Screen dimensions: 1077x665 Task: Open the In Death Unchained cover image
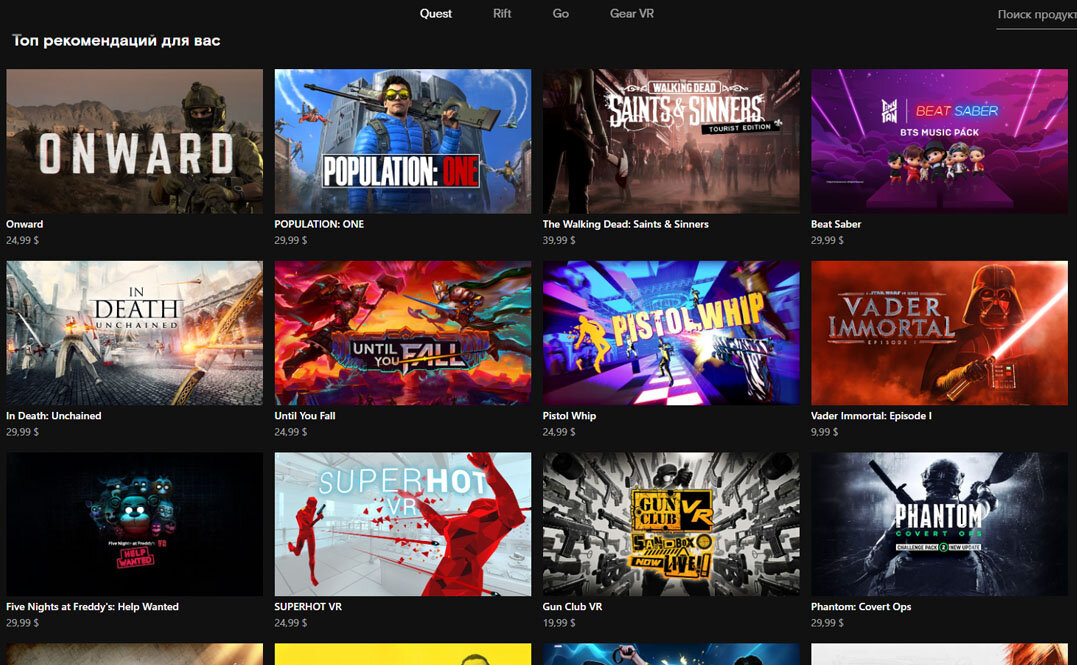pyautogui.click(x=135, y=332)
